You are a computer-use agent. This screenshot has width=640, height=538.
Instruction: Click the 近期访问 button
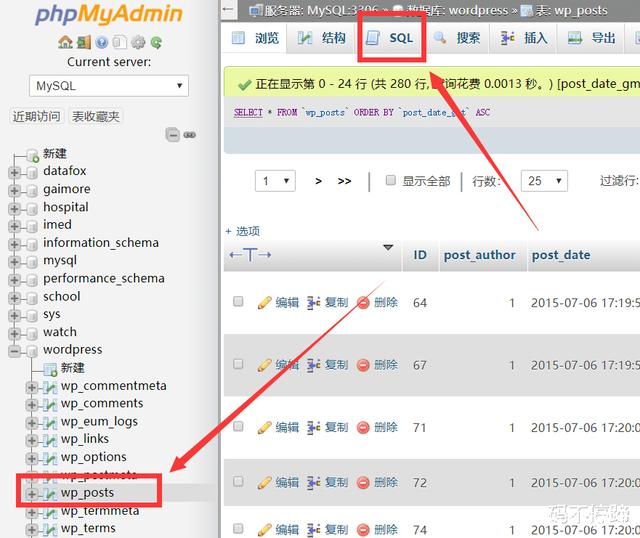pos(37,116)
